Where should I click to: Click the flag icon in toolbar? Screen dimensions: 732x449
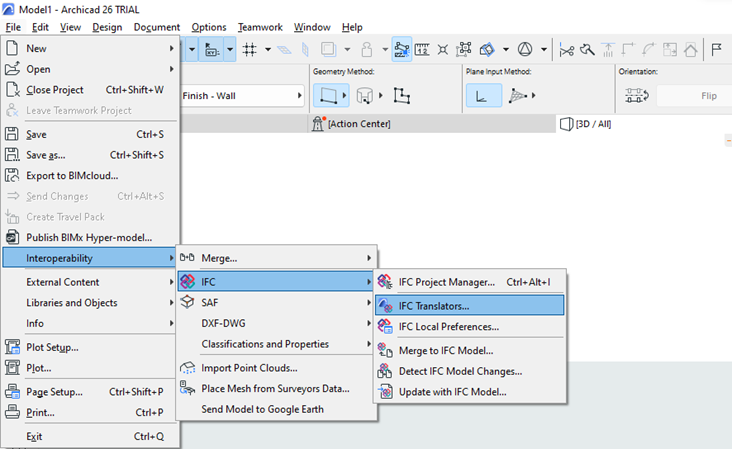[716, 49]
